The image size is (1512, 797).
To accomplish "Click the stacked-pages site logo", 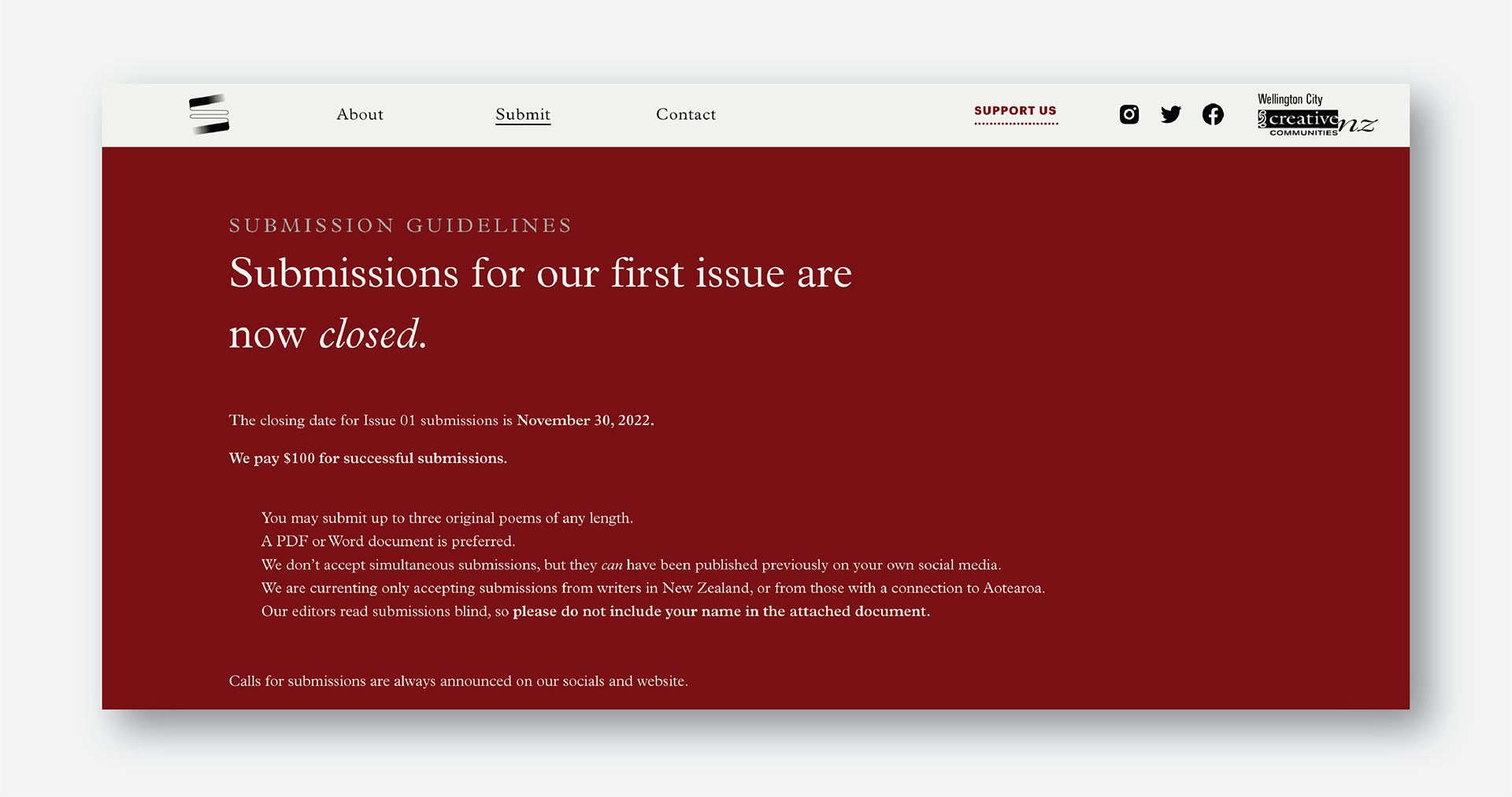I will pyautogui.click(x=209, y=114).
